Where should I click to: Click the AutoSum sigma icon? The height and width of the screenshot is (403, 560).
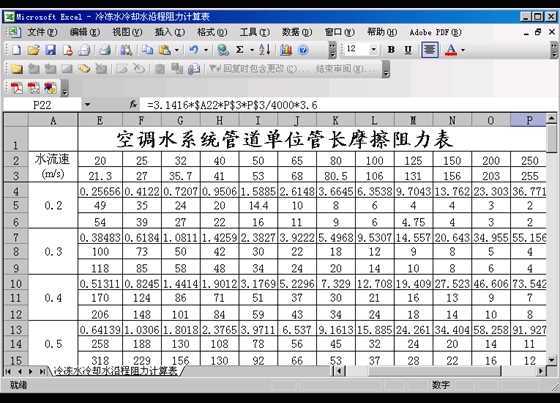pyautogui.click(x=240, y=50)
